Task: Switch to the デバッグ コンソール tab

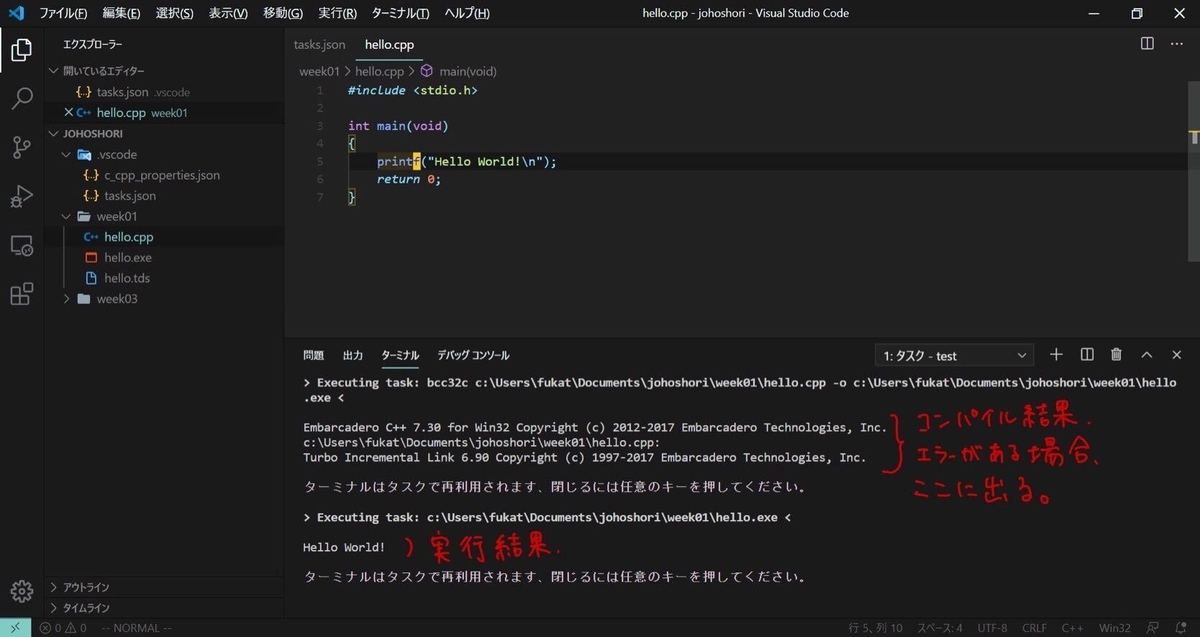Action: 473,355
